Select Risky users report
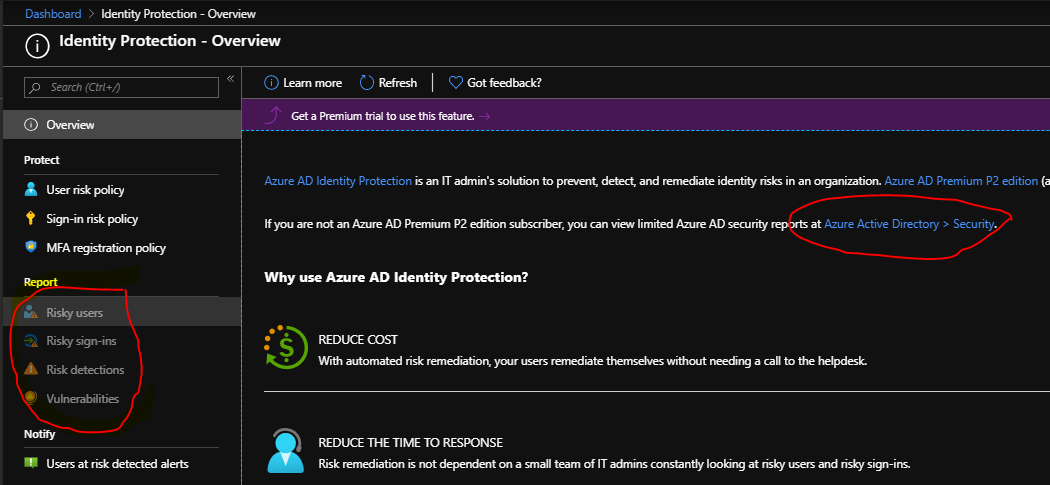 (122, 312)
